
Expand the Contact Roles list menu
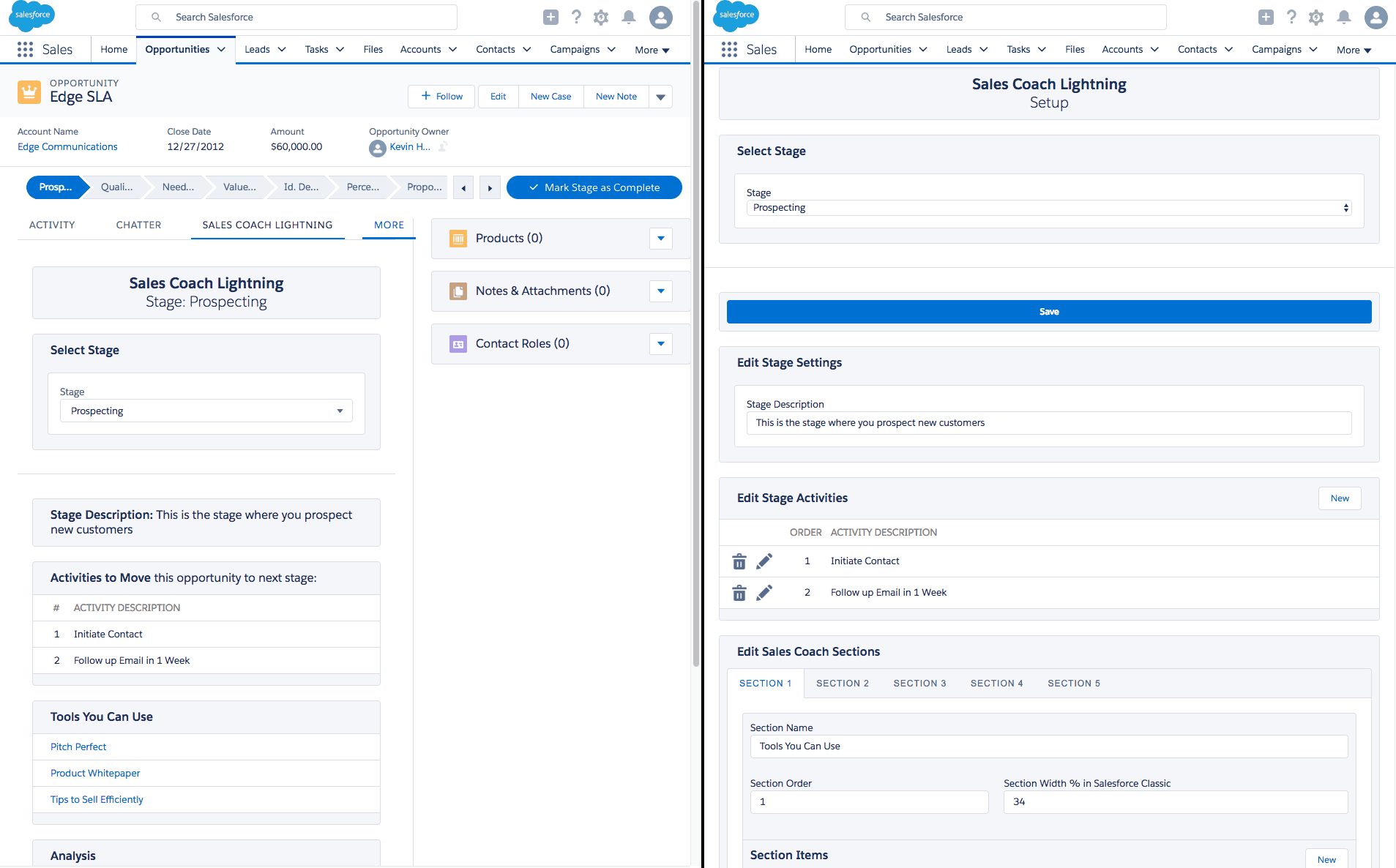tap(660, 344)
